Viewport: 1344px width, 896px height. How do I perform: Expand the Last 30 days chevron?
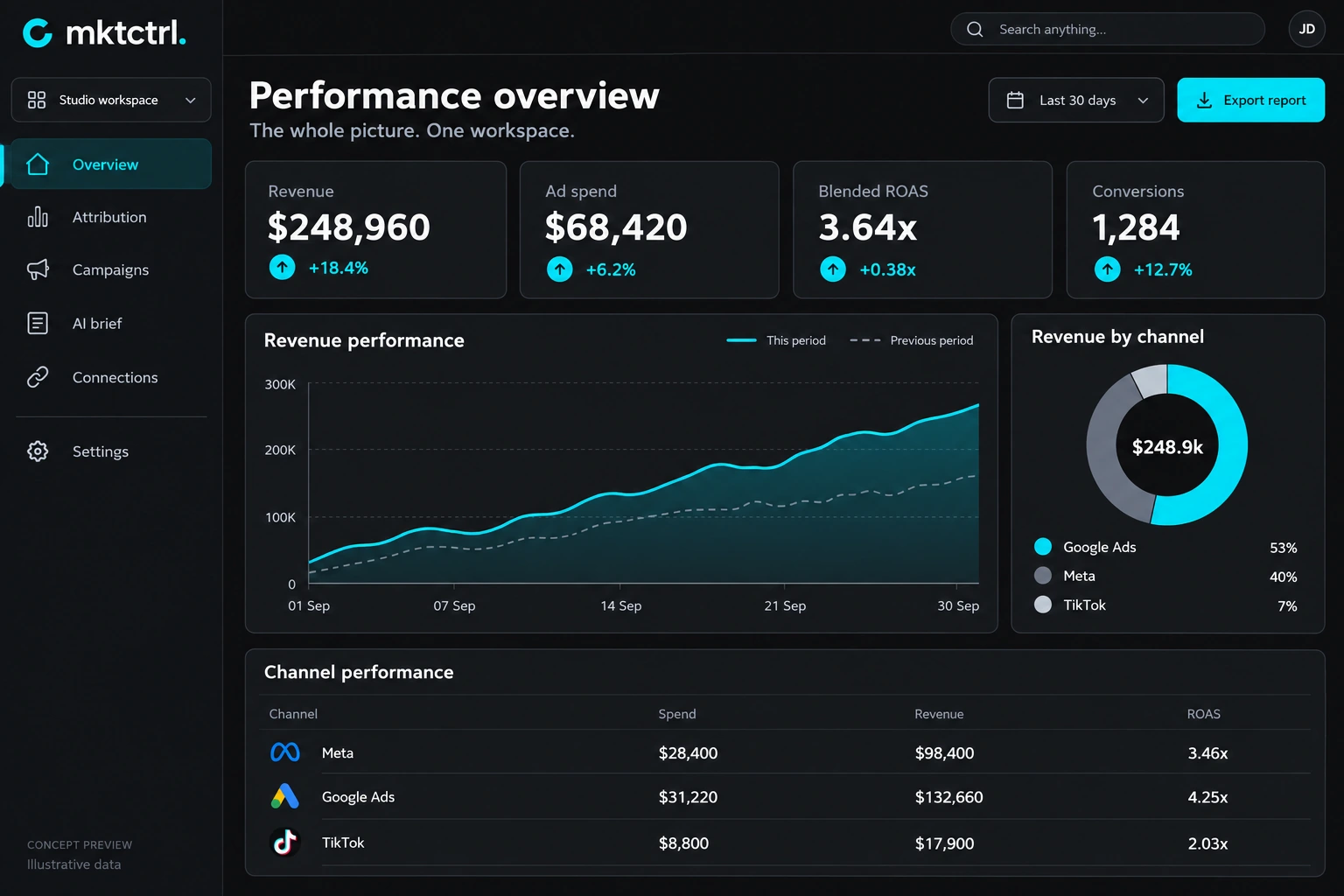[1143, 101]
